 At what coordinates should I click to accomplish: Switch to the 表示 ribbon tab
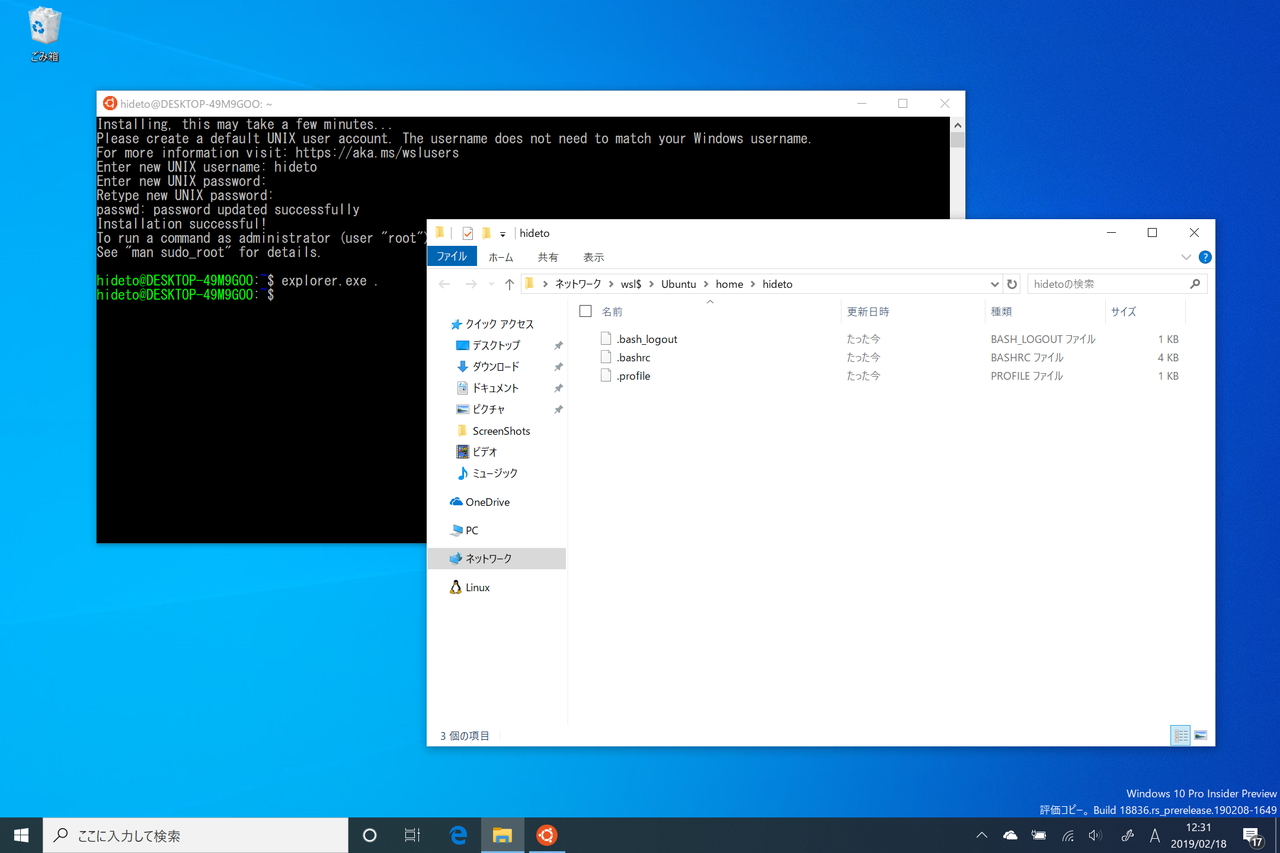click(593, 256)
